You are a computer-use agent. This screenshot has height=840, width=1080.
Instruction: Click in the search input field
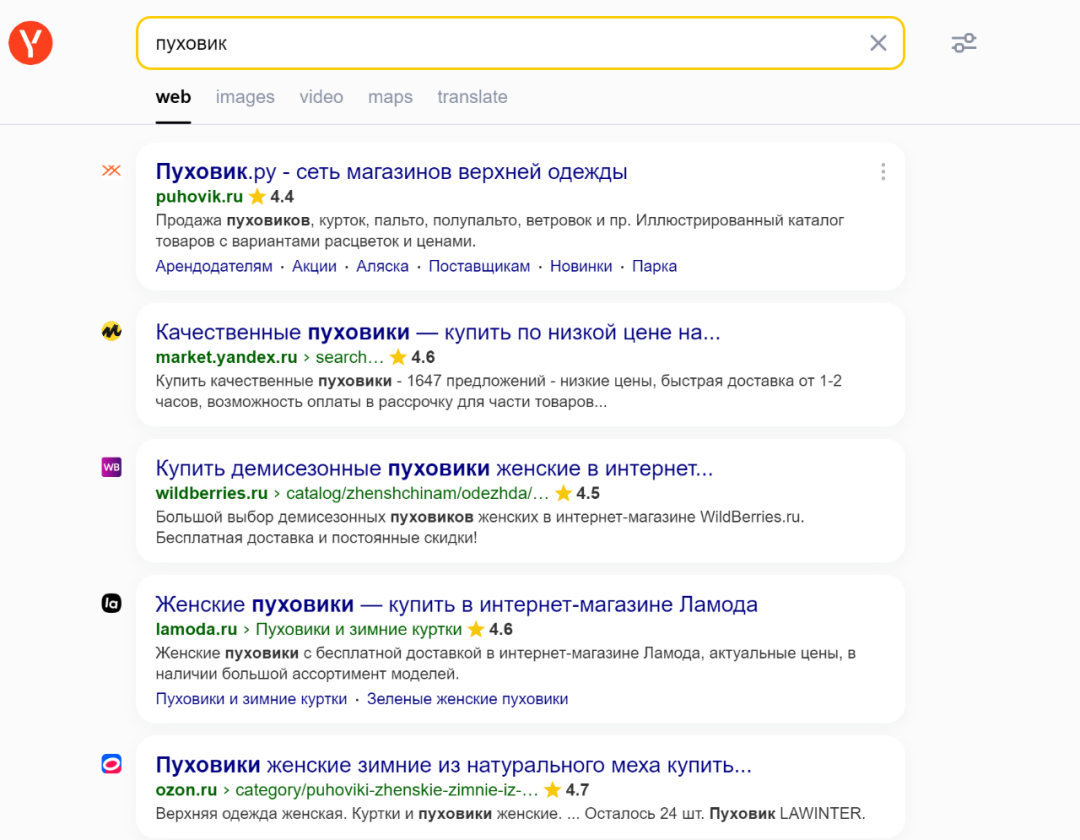click(x=500, y=43)
